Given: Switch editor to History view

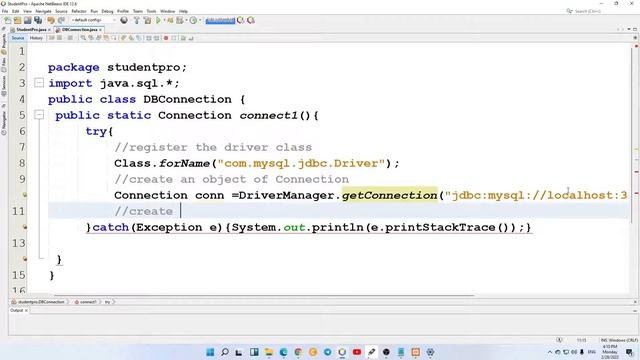Looking at the screenshot, I should [x=36, y=38].
